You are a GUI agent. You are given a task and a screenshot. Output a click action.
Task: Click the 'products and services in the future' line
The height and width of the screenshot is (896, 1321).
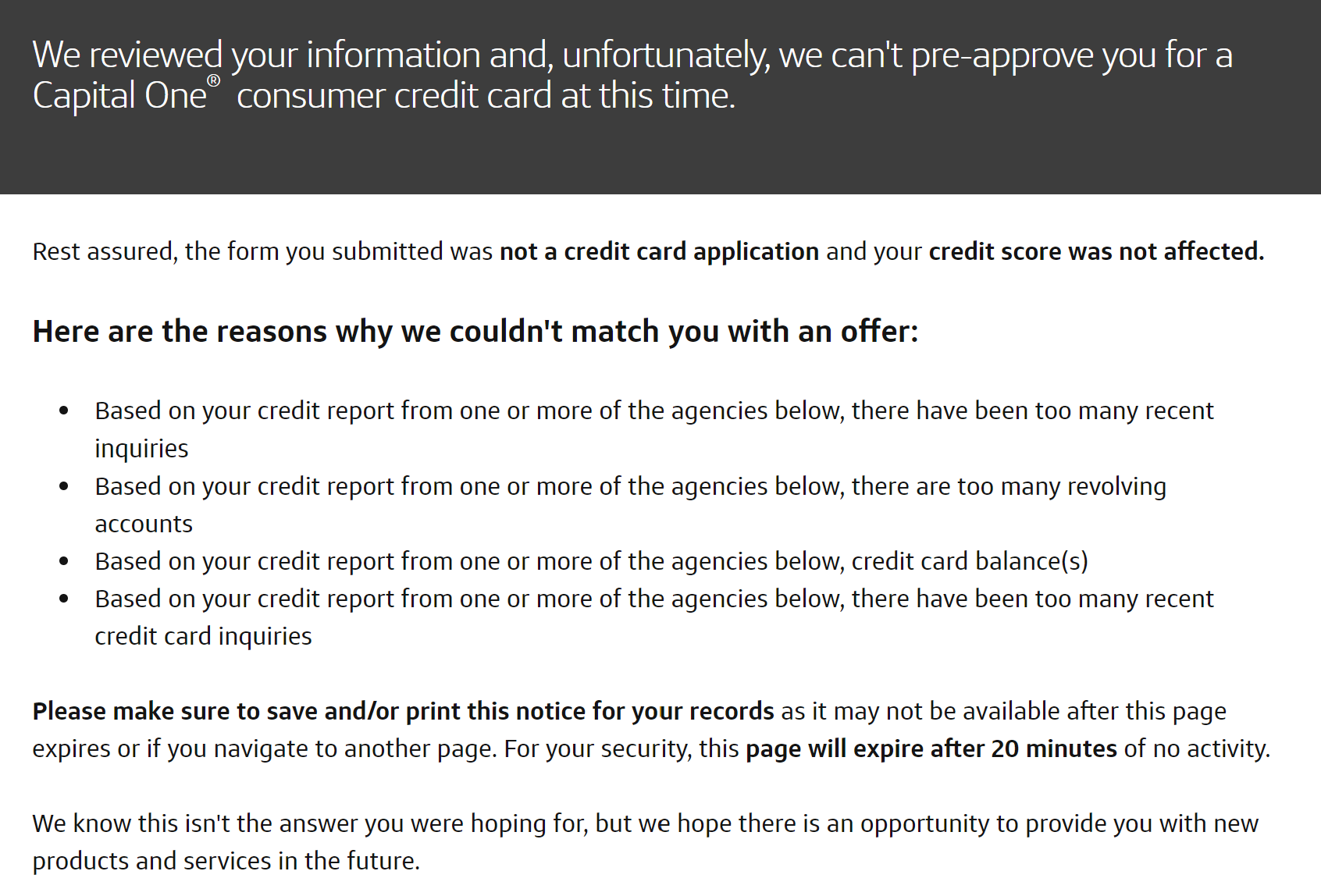point(226,861)
